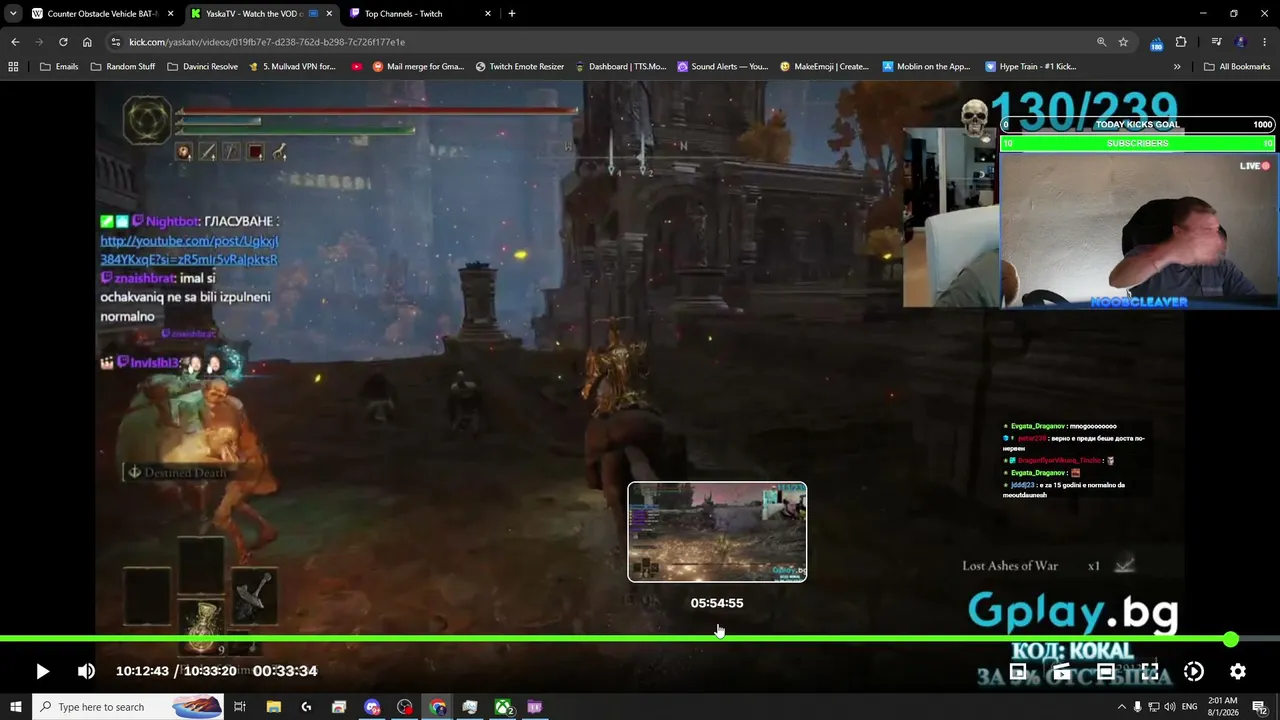
Task: Open the taskbar network icon
Action: click(1154, 707)
